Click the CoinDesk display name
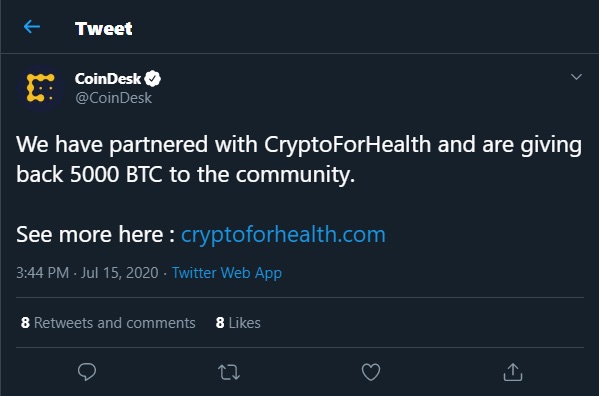599x396 pixels. [x=108, y=79]
